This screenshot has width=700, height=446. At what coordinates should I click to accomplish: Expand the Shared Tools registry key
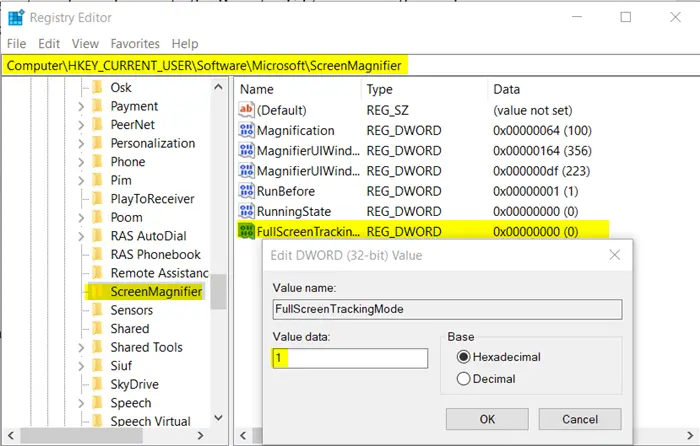point(81,347)
